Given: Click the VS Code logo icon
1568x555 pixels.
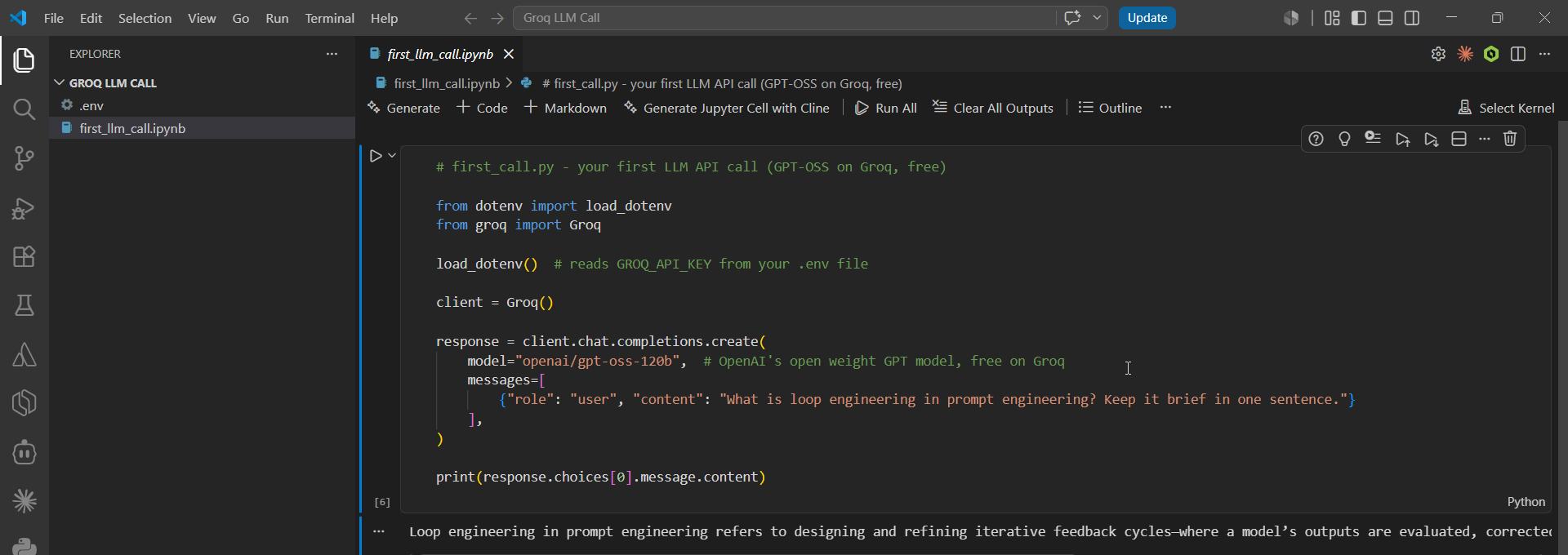Looking at the screenshot, I should click(18, 18).
